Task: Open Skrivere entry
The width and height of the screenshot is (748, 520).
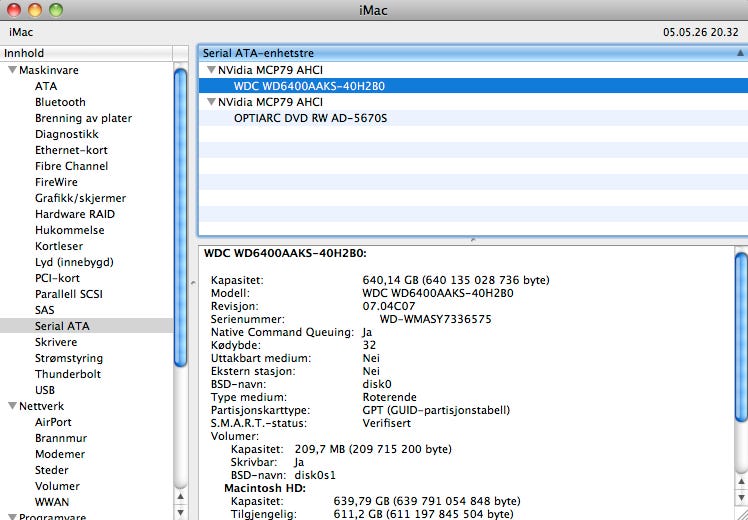Action: [x=56, y=342]
